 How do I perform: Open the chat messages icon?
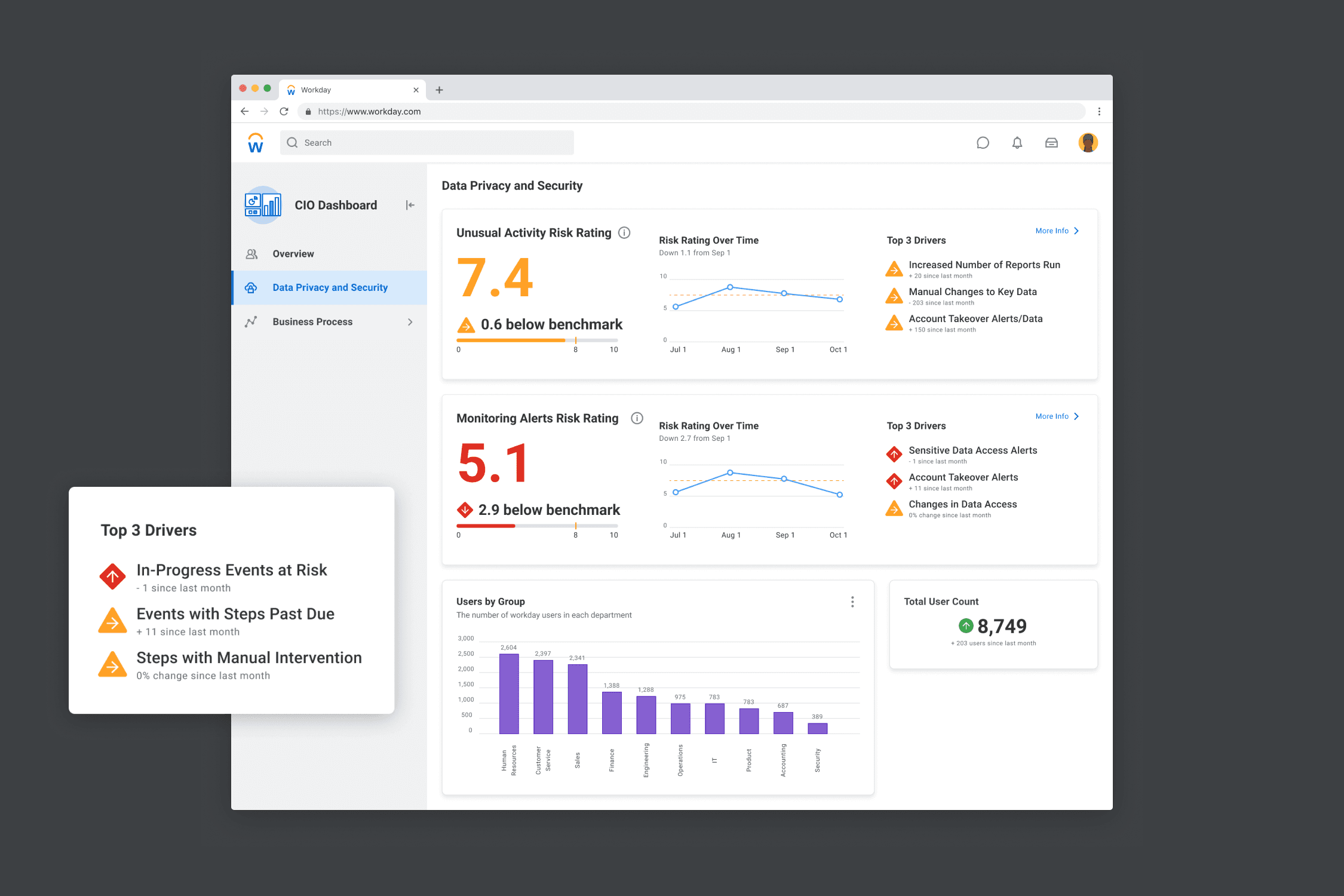pos(983,143)
